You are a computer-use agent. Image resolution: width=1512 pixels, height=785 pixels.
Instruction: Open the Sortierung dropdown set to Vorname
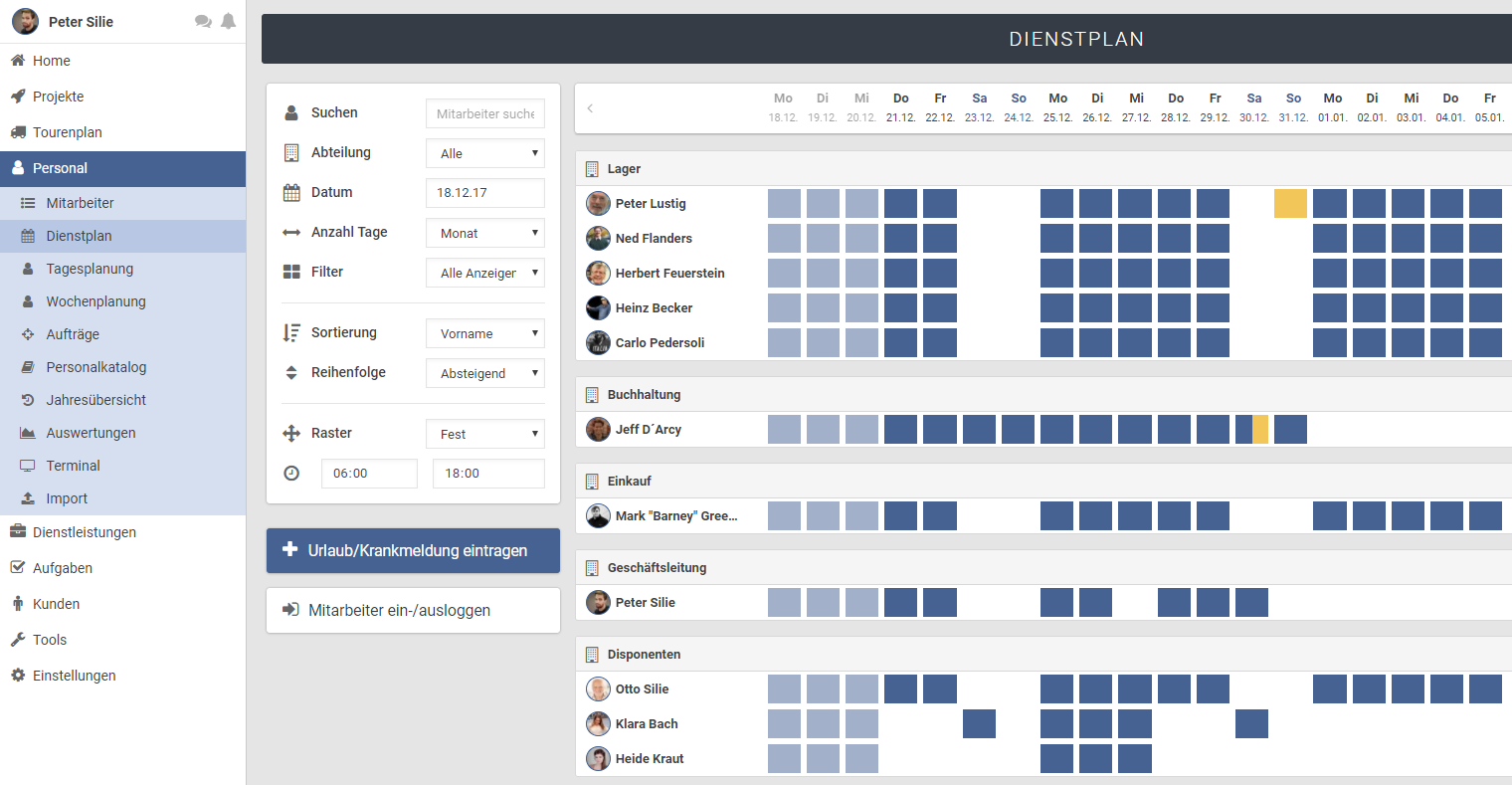485,333
